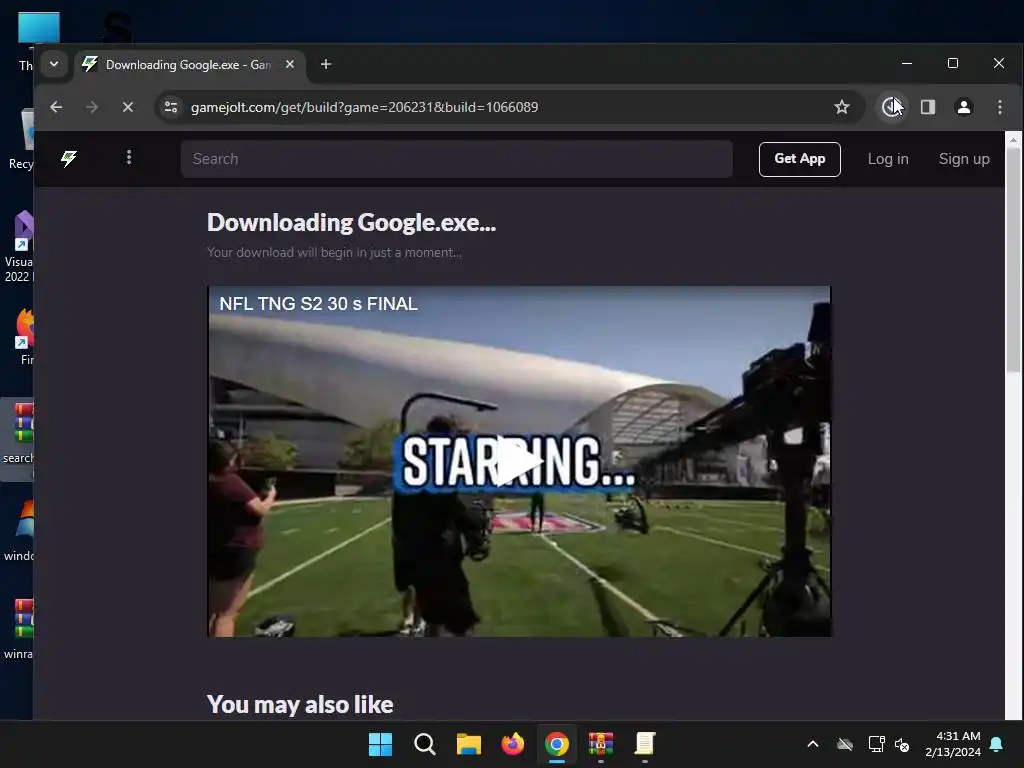Viewport: 1024px width, 768px height.
Task: Open the Notepad taskbar icon
Action: click(645, 744)
